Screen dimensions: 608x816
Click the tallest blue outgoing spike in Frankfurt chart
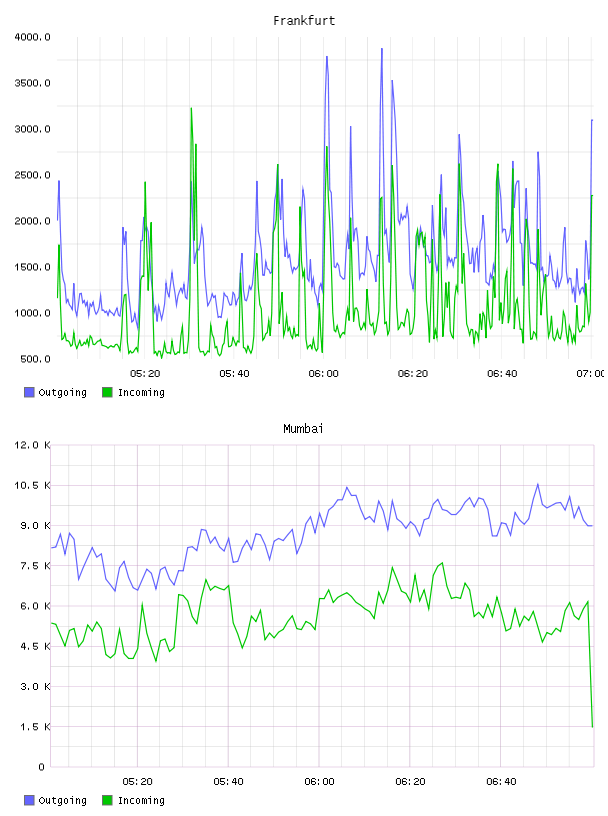click(382, 50)
